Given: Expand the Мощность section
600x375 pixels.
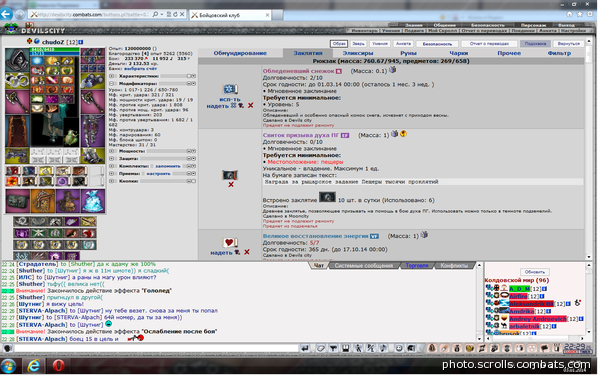Looking at the screenshot, I should (112, 151).
